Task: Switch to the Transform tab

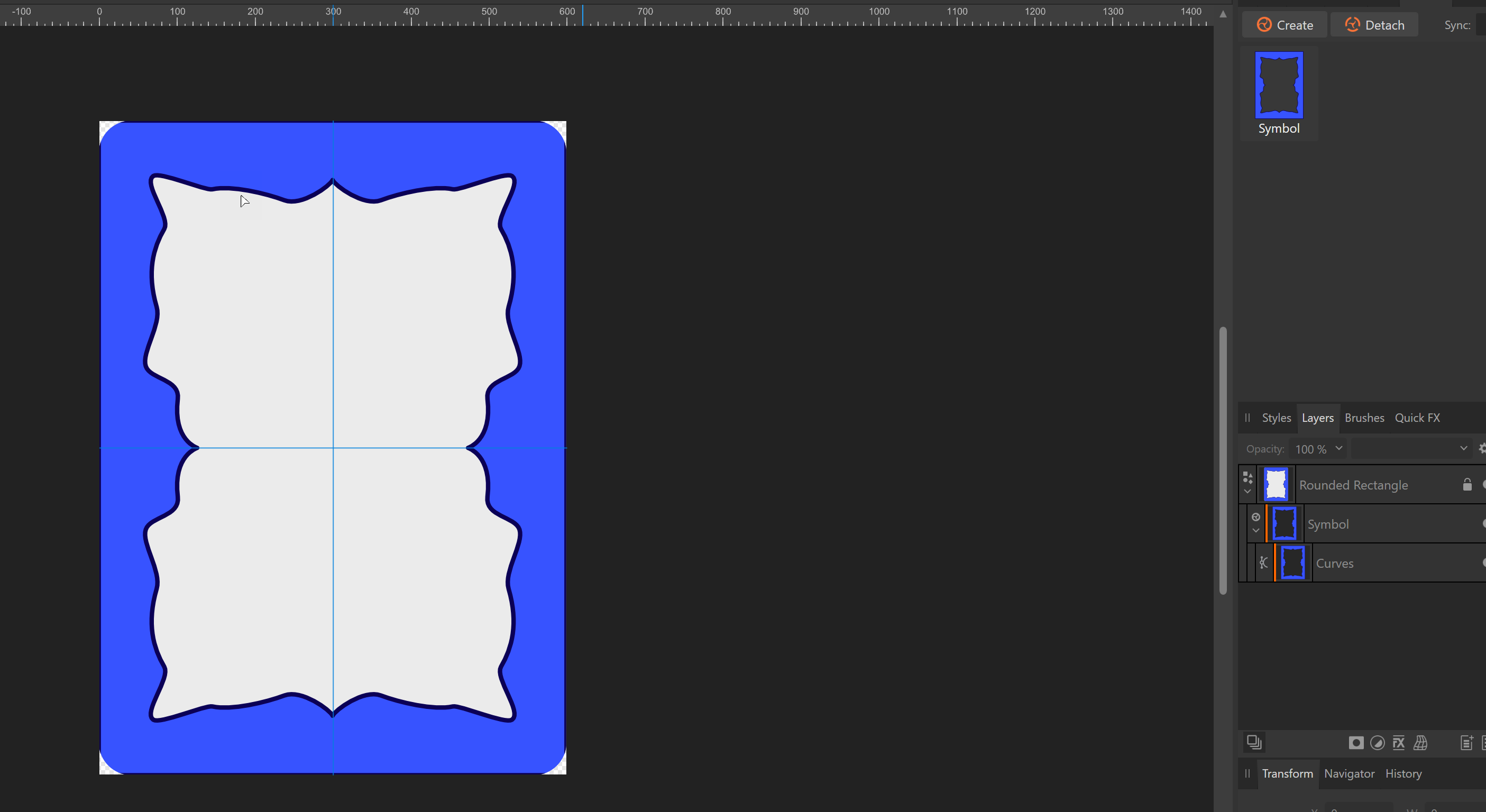Action: tap(1287, 774)
